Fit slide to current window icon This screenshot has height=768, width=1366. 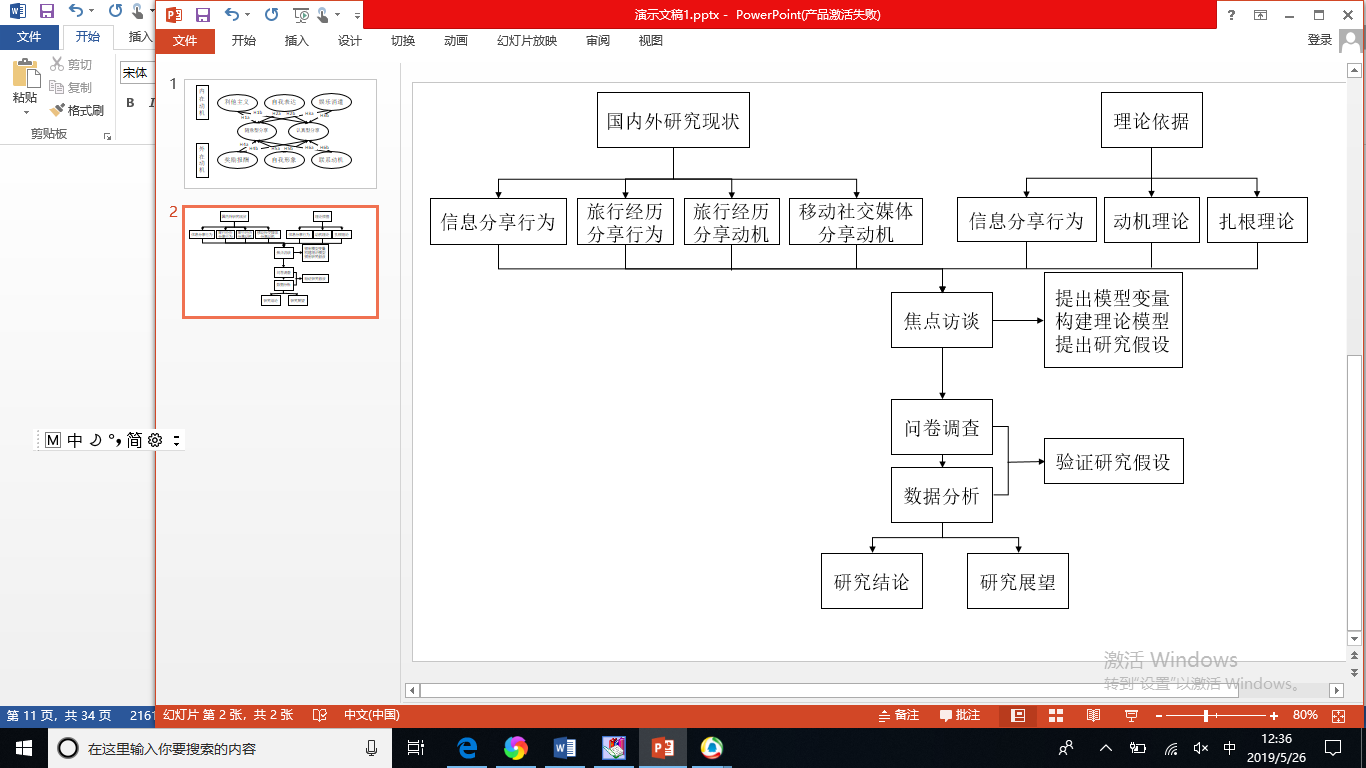click(x=1339, y=715)
